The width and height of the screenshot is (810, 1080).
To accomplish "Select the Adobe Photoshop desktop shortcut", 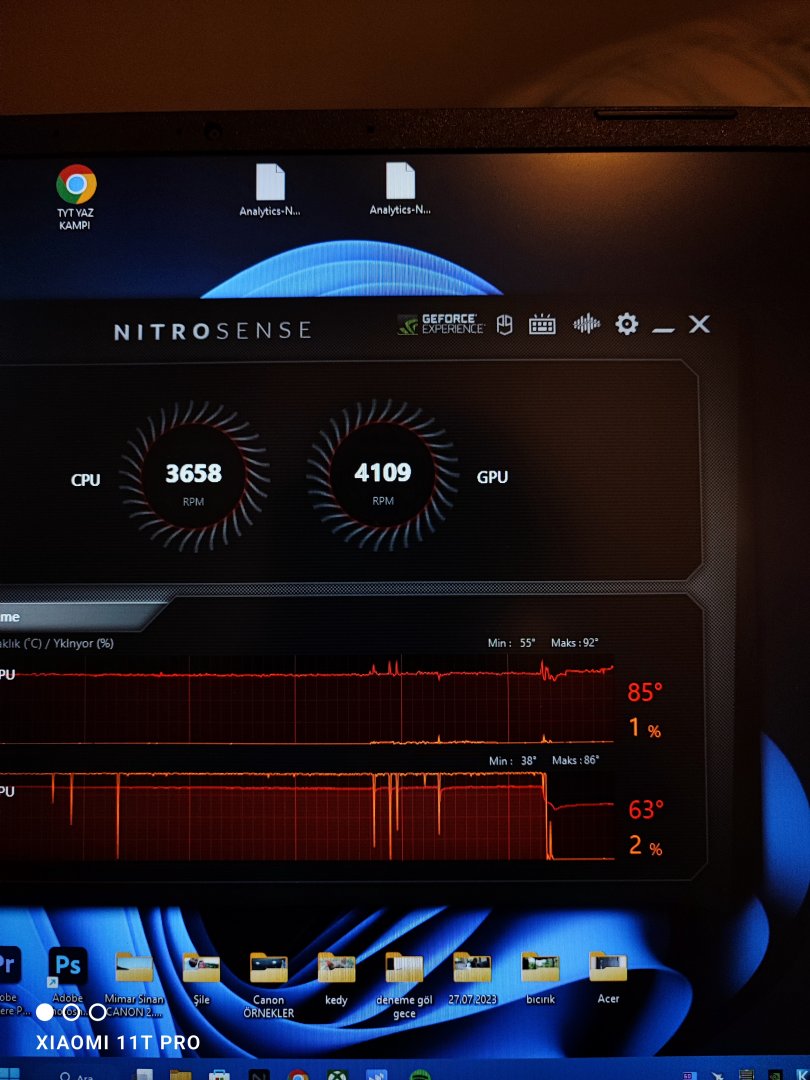I will click(68, 982).
